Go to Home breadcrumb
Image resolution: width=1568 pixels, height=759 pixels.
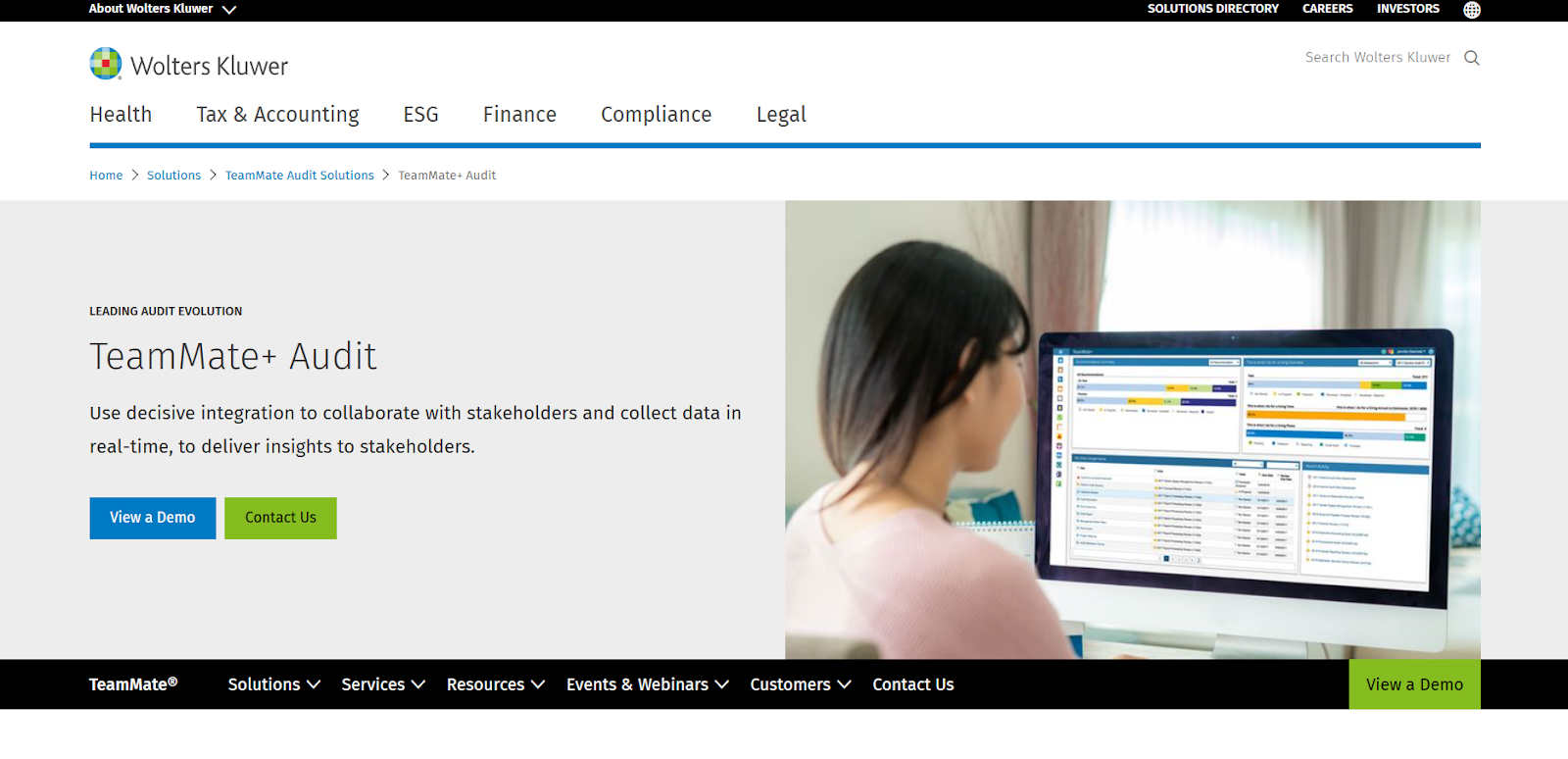click(x=106, y=176)
